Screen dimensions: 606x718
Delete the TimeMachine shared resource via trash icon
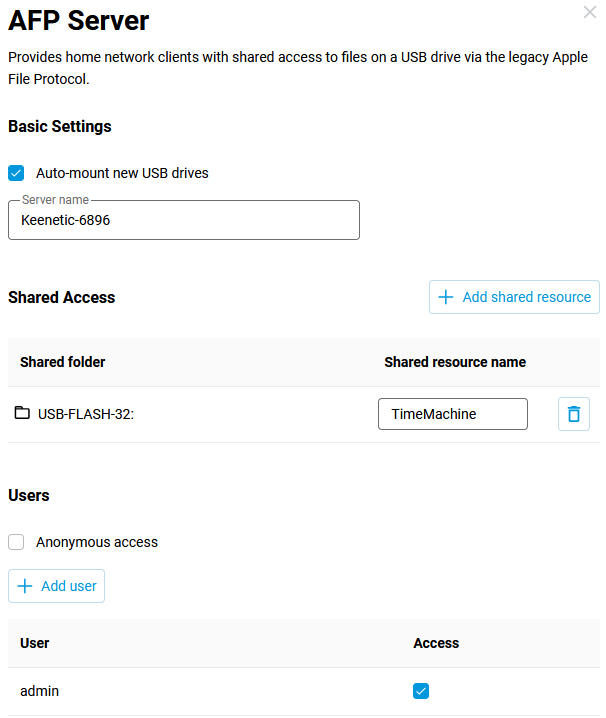pyautogui.click(x=573, y=414)
